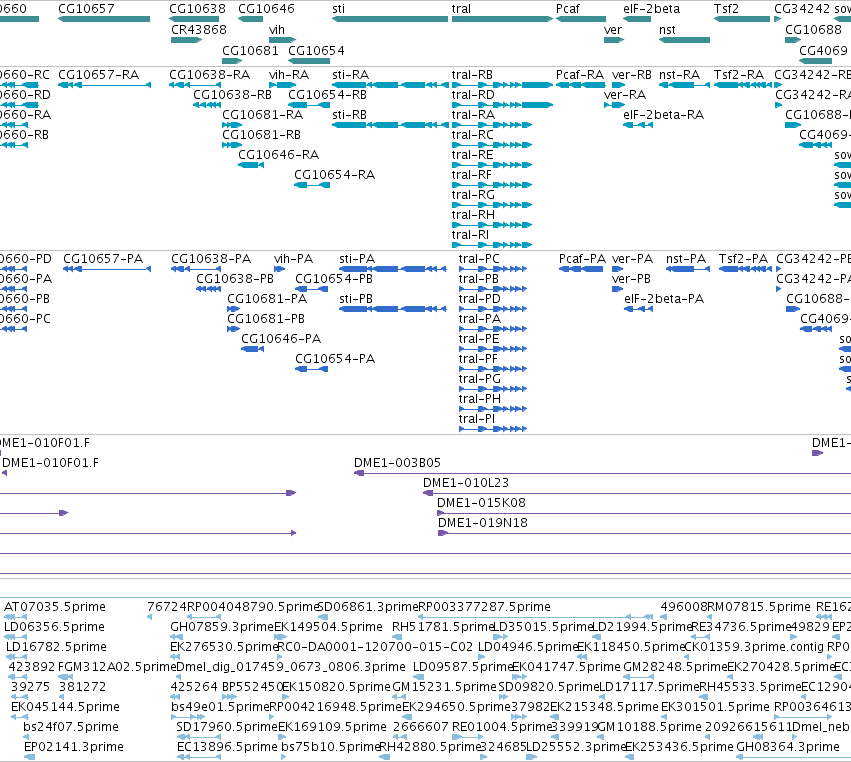851x762 pixels.
Task: Click the CG10638-RB transcript label
Action: (232, 94)
